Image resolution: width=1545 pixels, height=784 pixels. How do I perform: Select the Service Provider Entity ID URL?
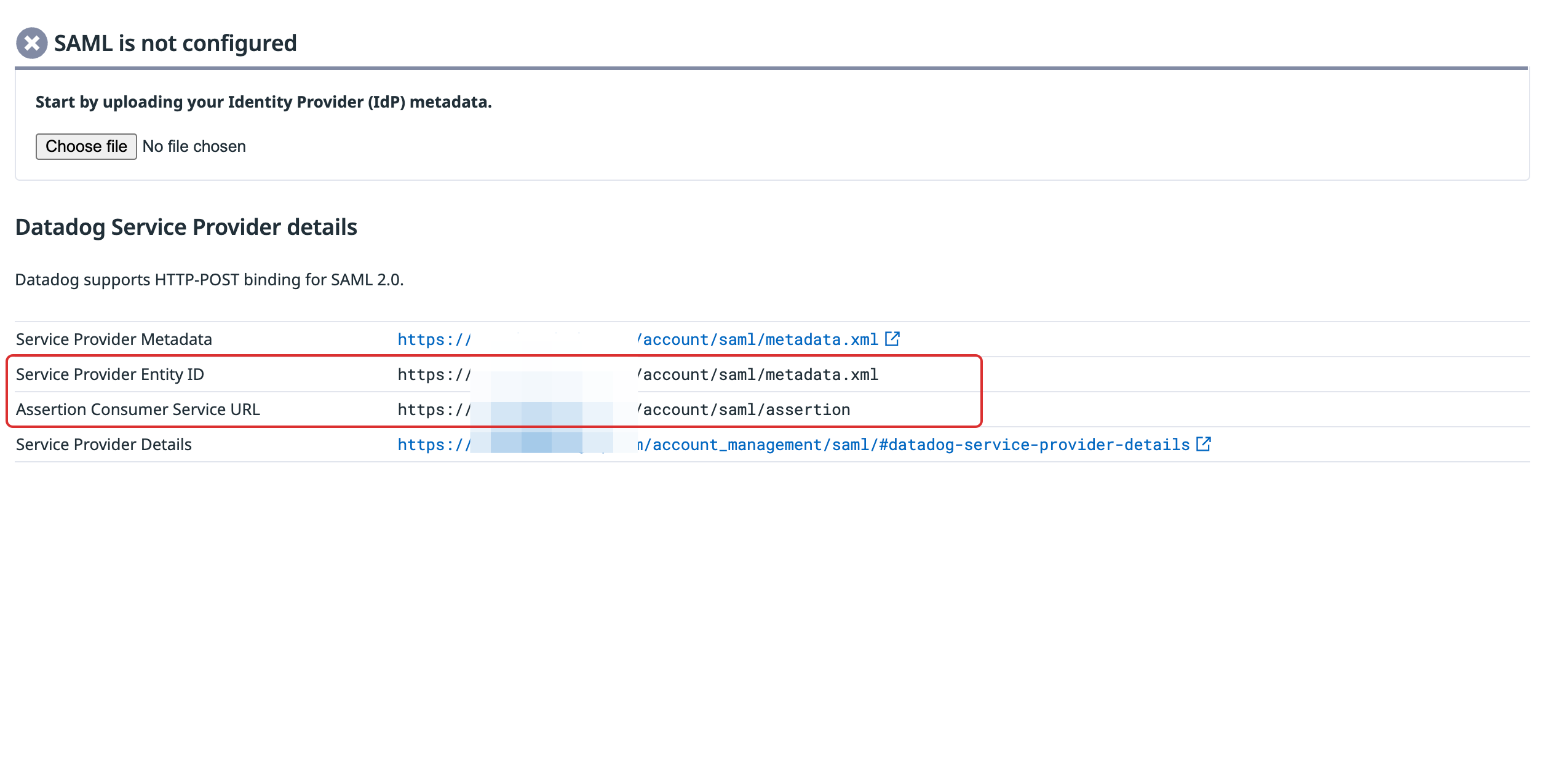pyautogui.click(x=638, y=374)
